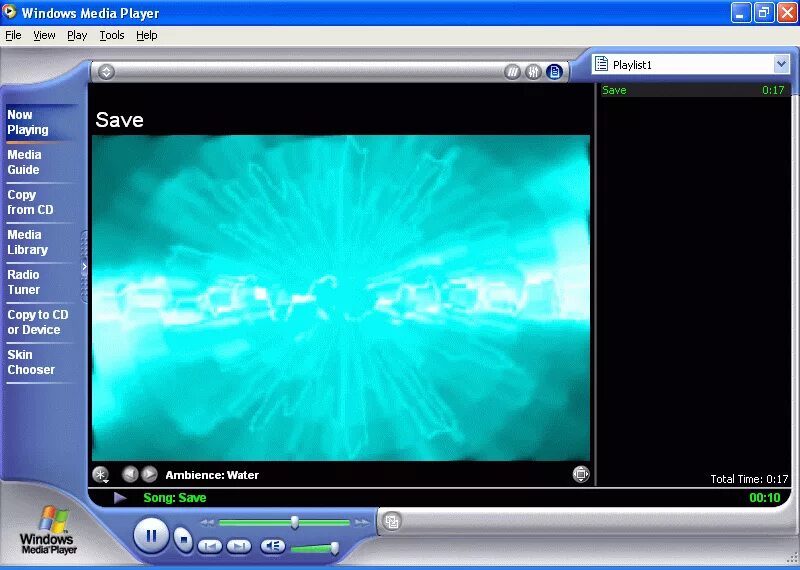The image size is (800, 570).
Task: Mute the sound with speaker icon
Action: tap(273, 547)
